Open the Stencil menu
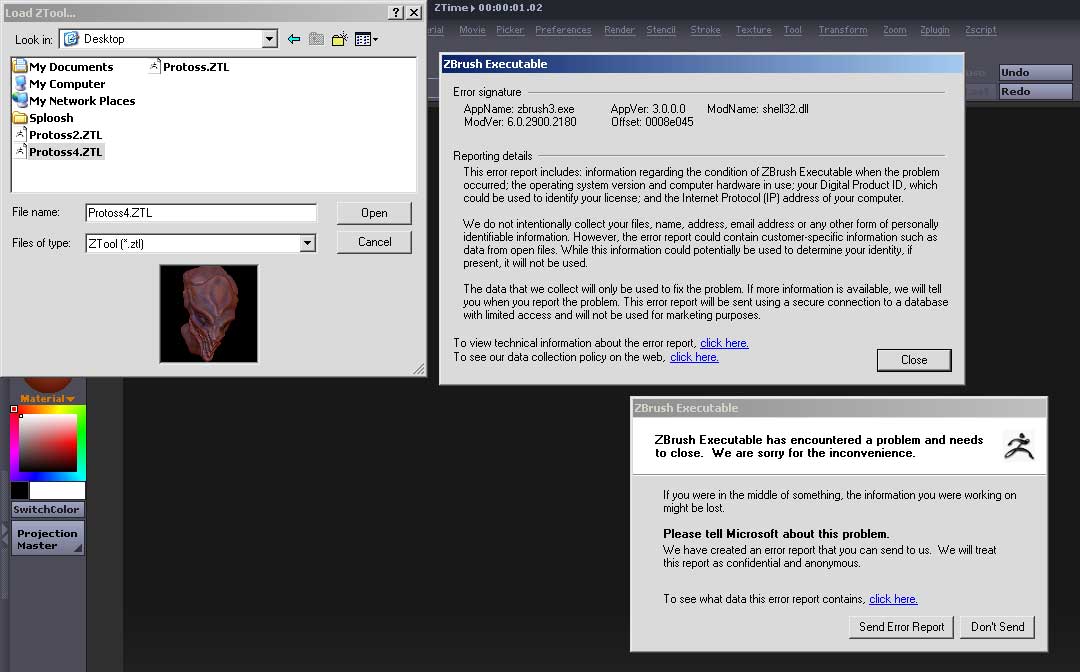This screenshot has width=1080, height=672. point(661,30)
